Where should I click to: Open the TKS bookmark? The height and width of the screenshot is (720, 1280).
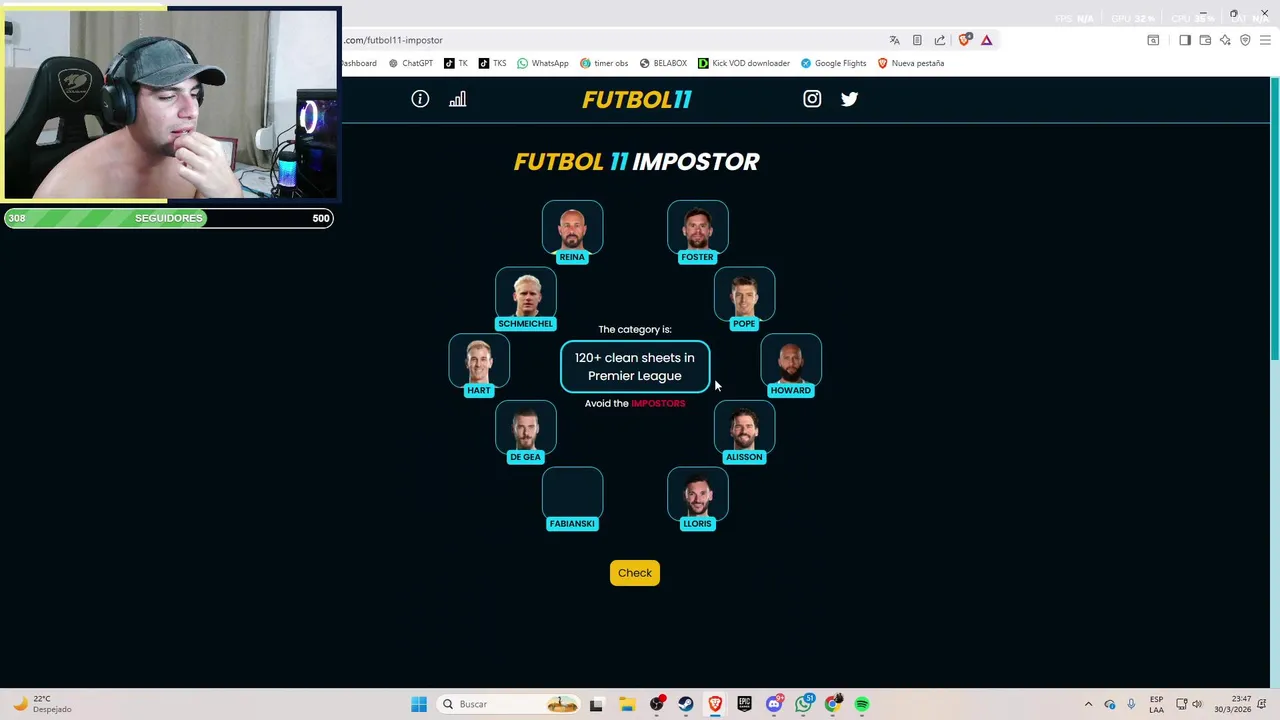pos(492,63)
